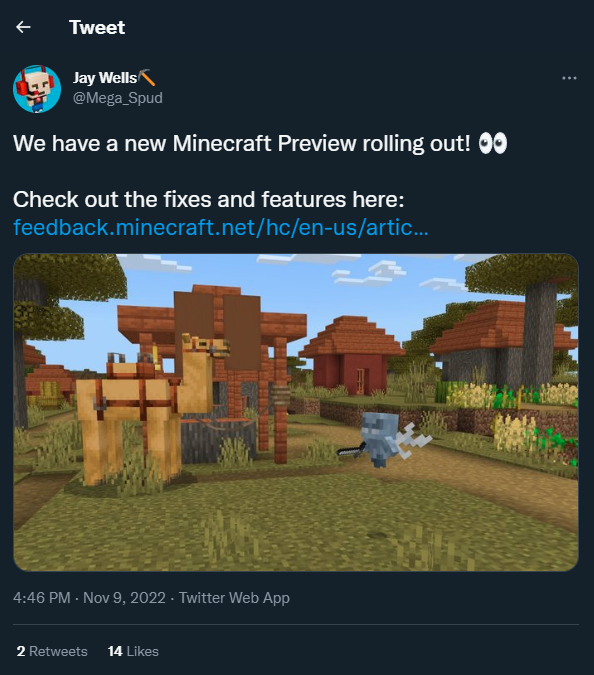Open the @Mega_Spud handle link
The width and height of the screenshot is (594, 675).
pyautogui.click(x=118, y=98)
